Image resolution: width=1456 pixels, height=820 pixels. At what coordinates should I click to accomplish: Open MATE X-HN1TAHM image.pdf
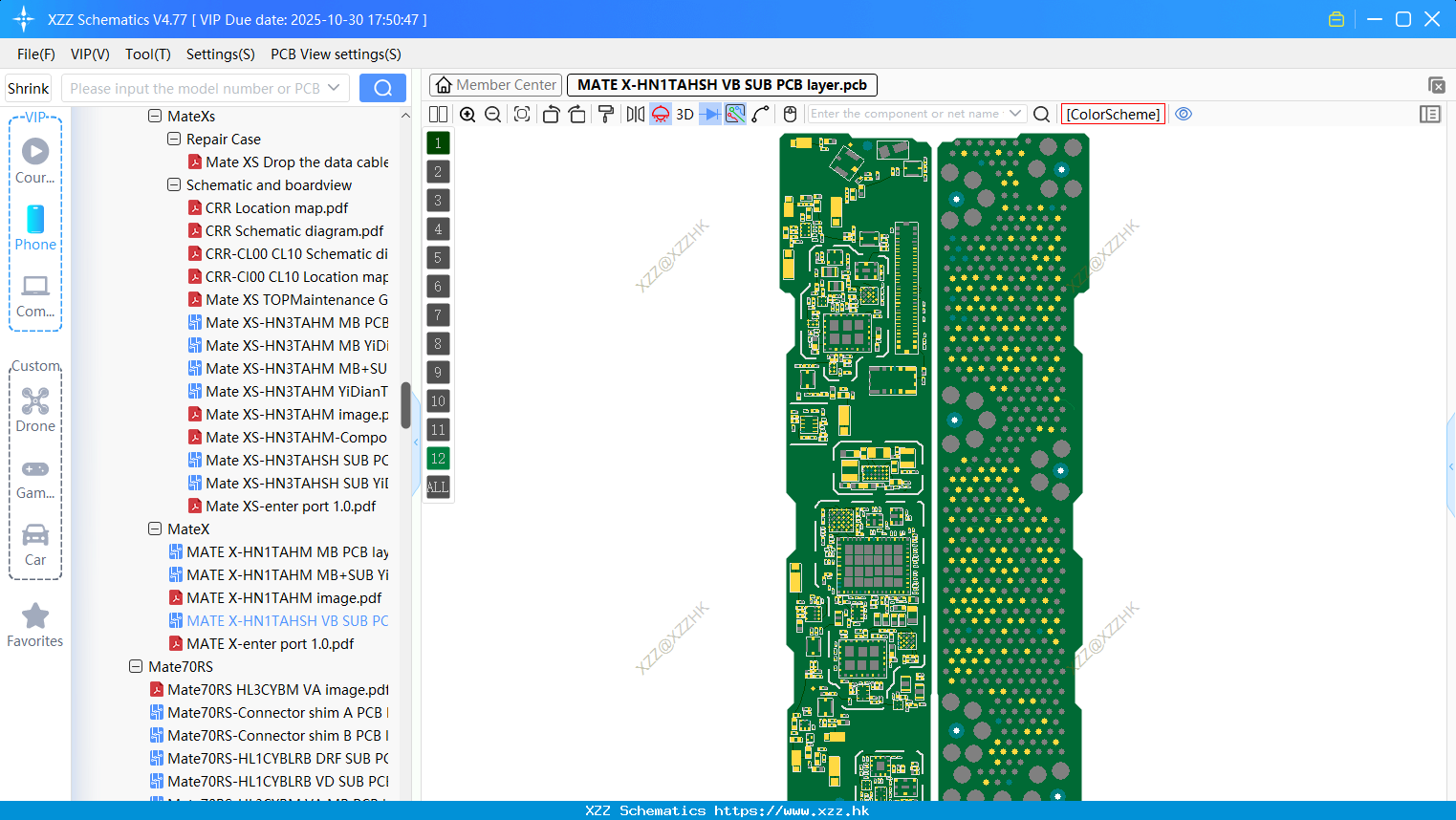coord(275,597)
